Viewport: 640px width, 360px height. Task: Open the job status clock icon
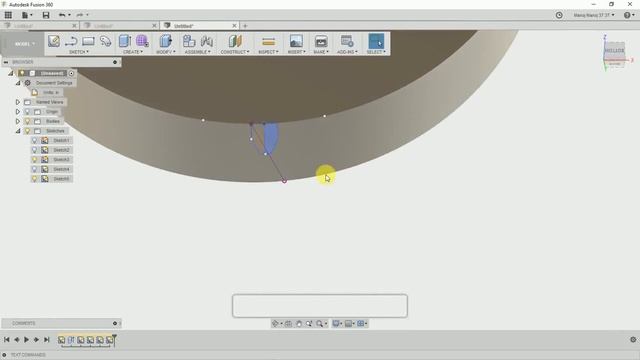(x=559, y=15)
